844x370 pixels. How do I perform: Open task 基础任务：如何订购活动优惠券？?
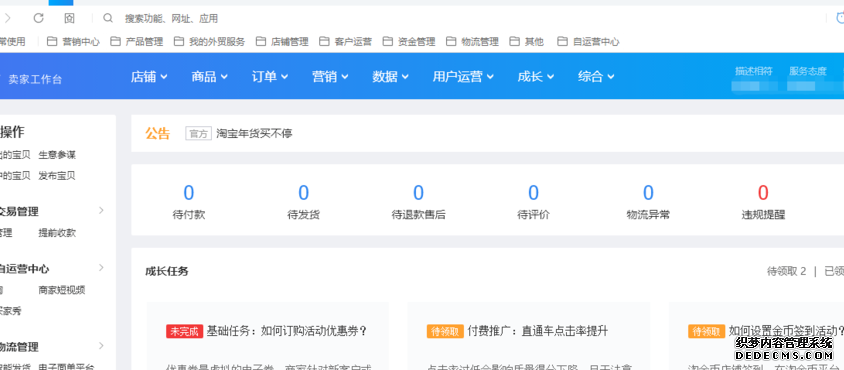287,331
